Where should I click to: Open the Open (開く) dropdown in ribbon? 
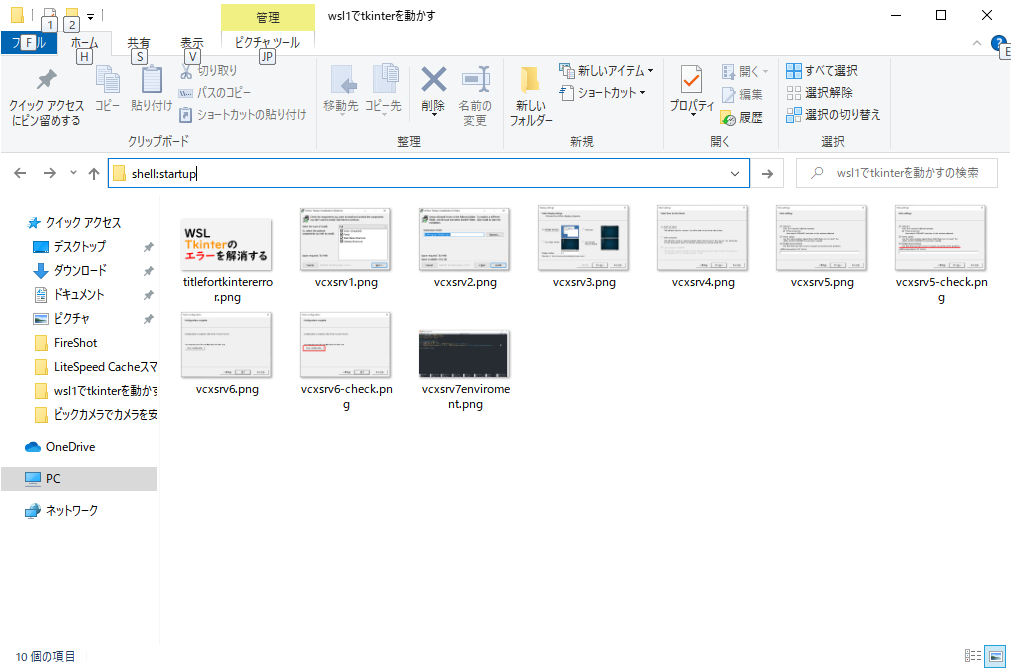745,71
